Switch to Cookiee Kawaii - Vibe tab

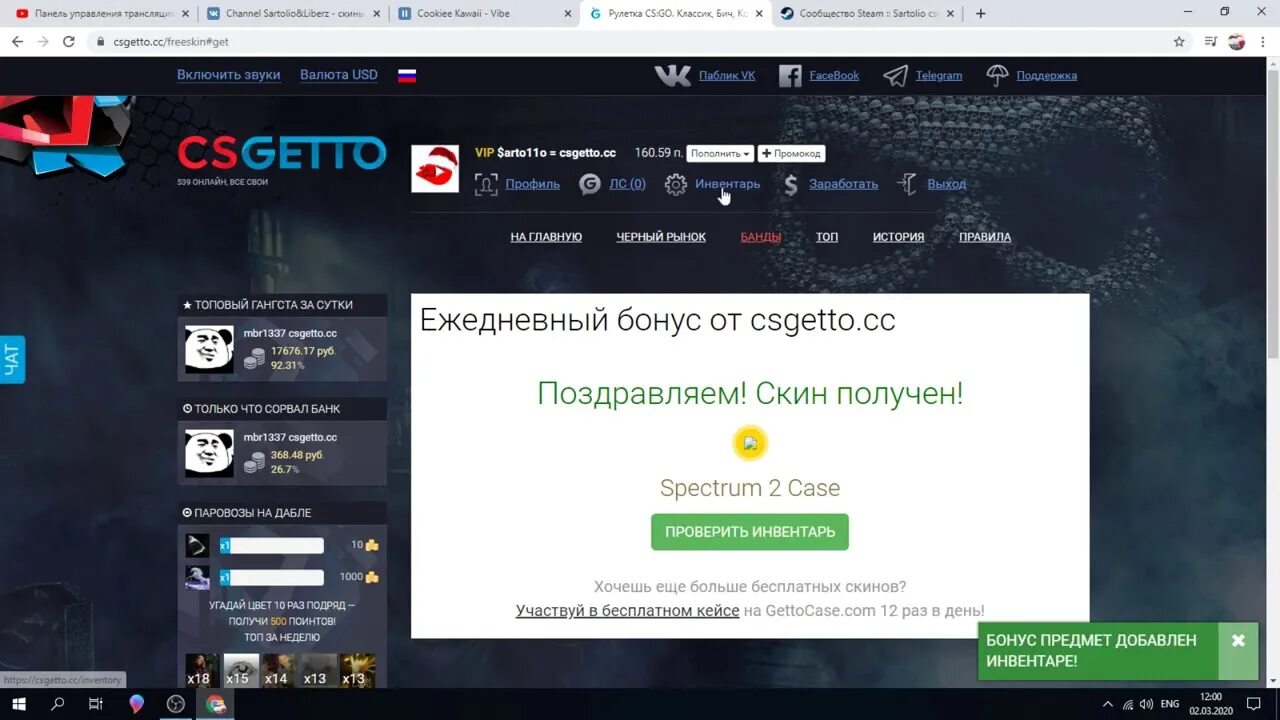pos(485,14)
